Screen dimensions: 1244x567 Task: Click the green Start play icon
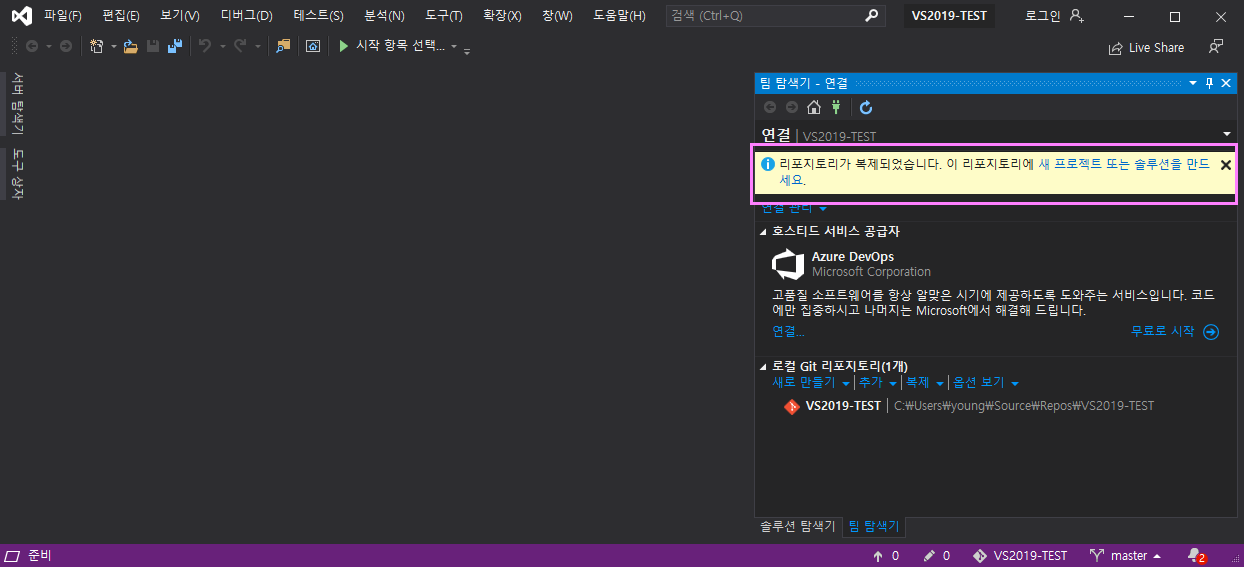344,46
